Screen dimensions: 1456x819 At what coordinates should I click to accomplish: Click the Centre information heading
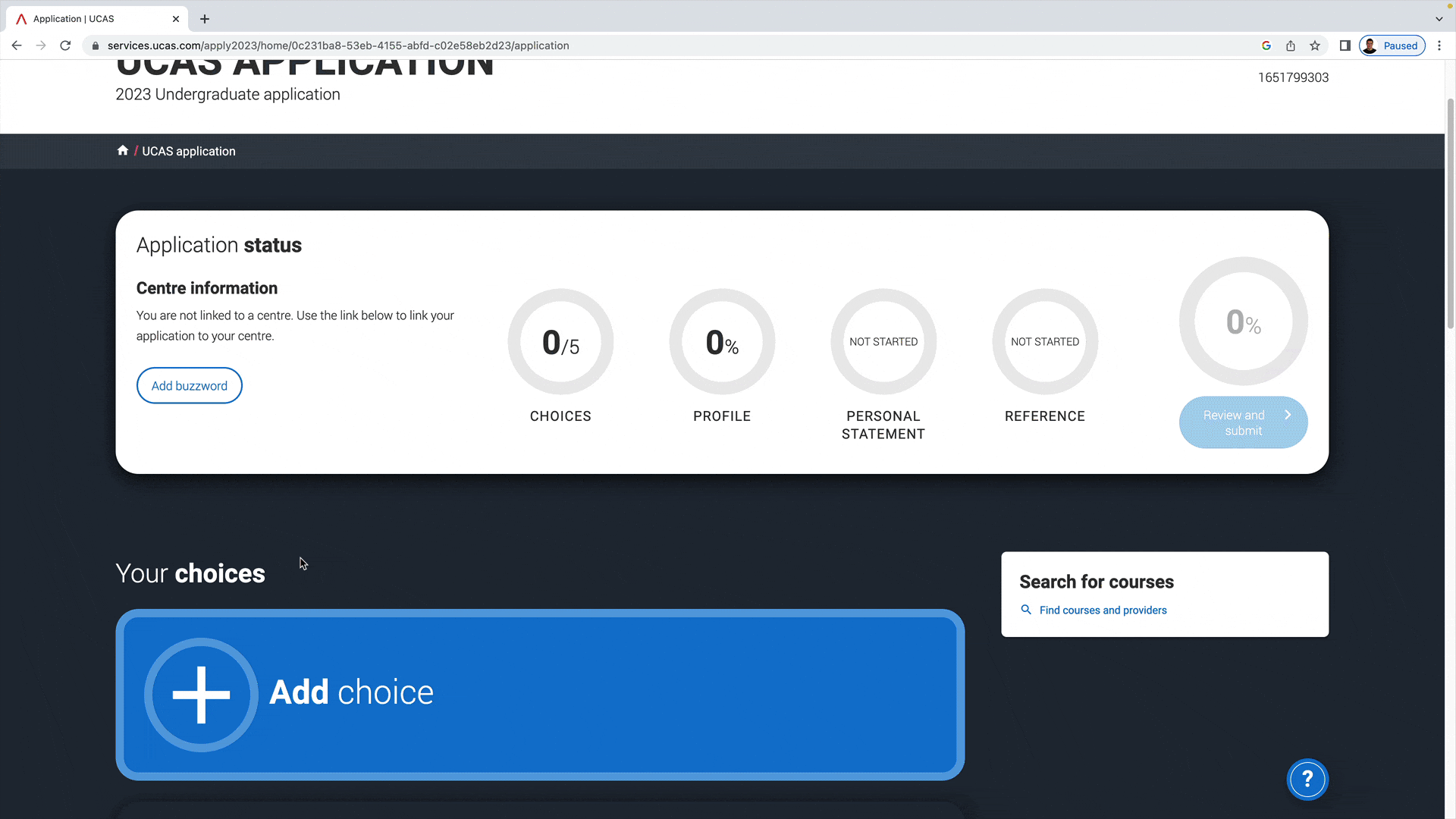(x=207, y=288)
